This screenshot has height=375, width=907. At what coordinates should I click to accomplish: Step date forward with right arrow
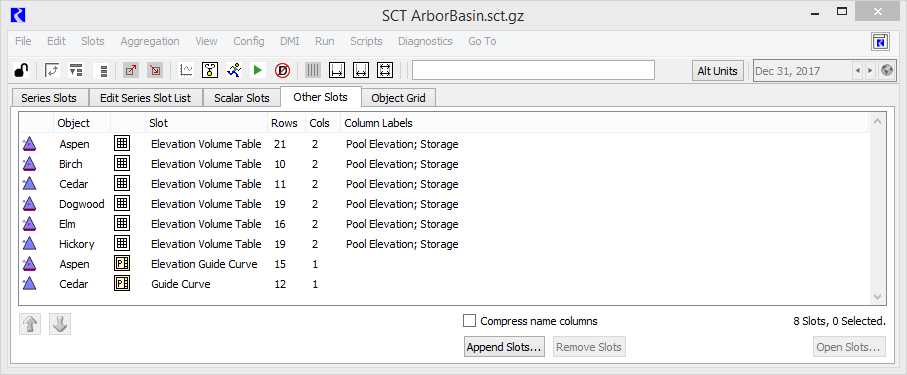click(870, 71)
